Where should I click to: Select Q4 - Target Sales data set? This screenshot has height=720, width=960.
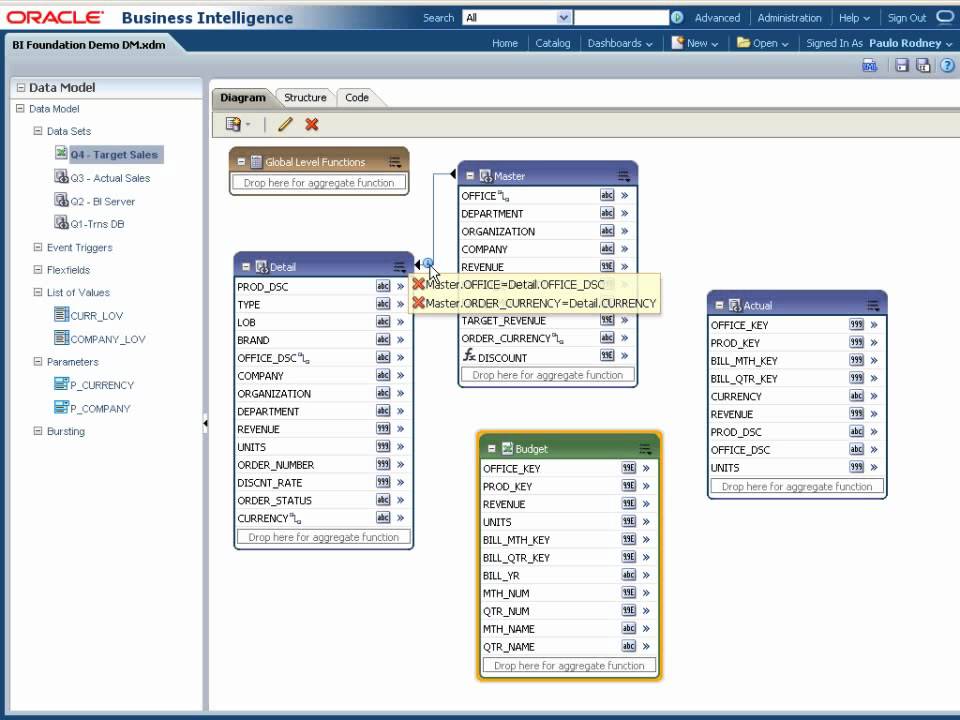tap(113, 154)
